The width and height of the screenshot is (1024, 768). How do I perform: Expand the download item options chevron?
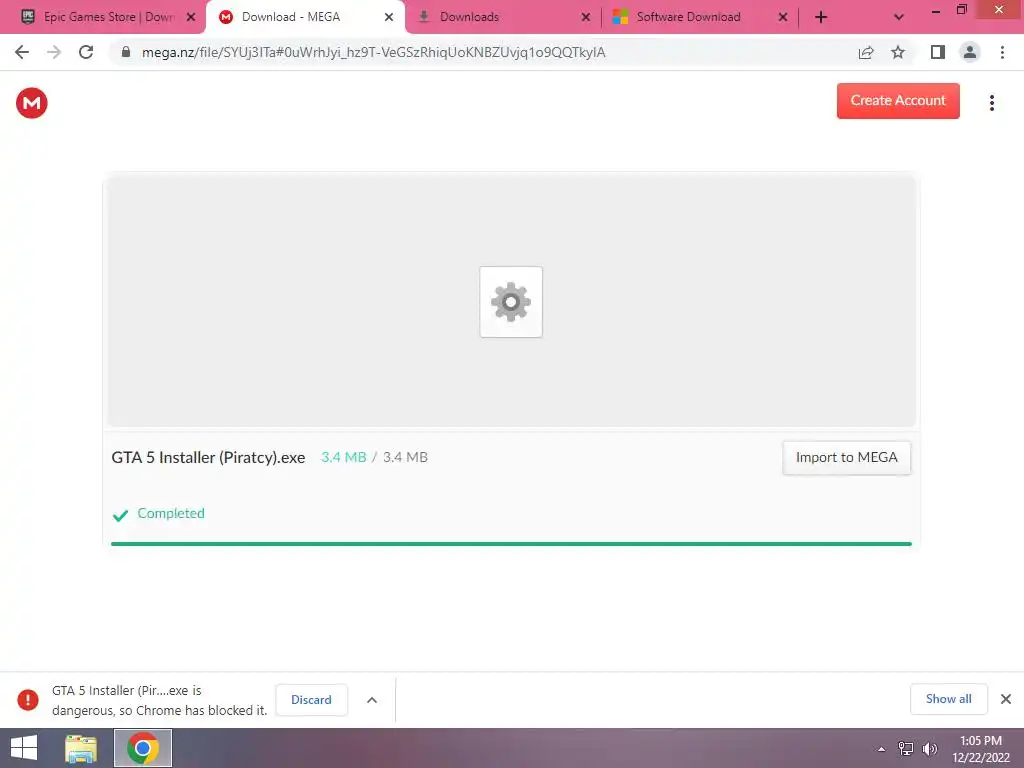[x=372, y=699]
